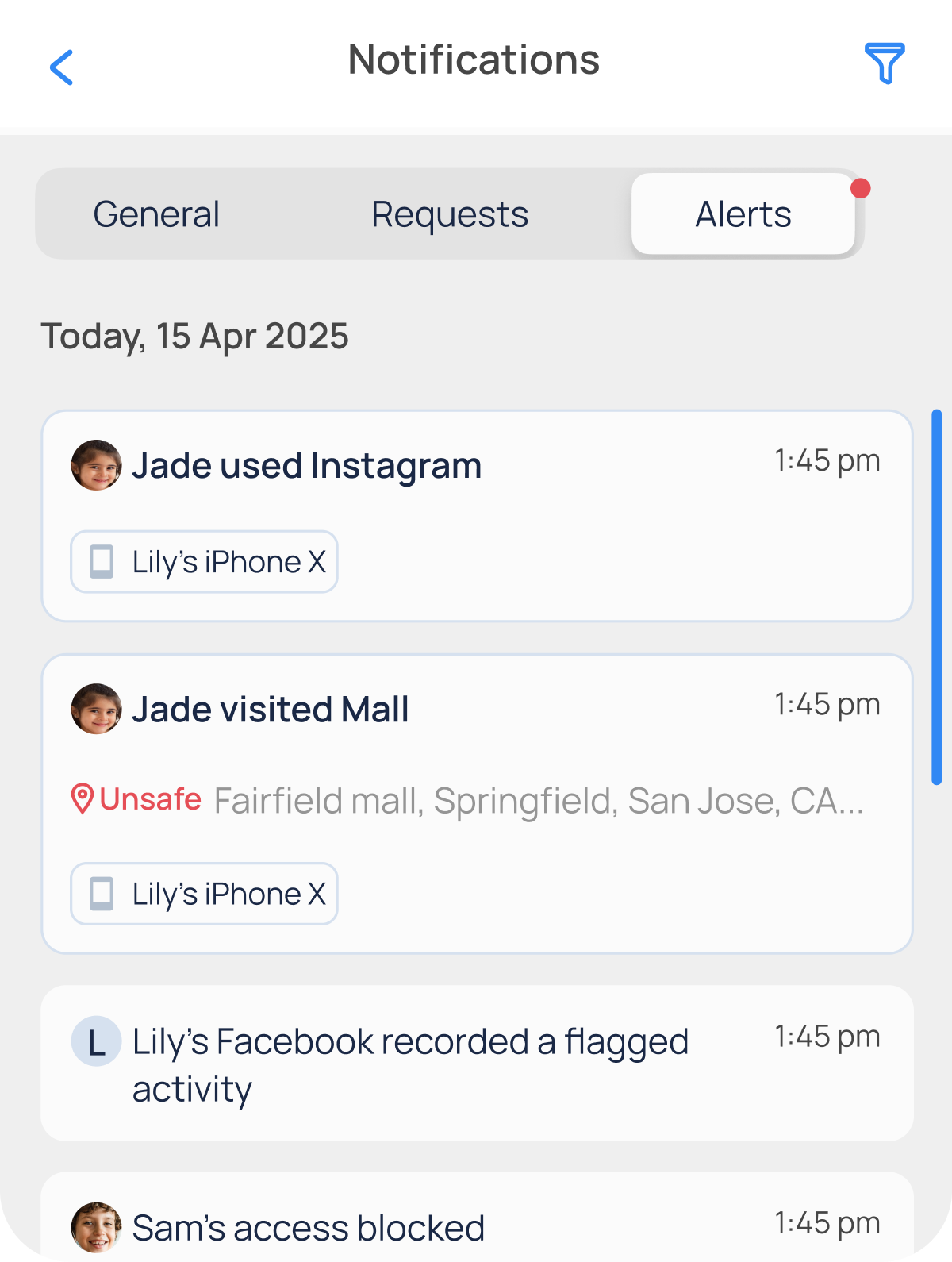Click Jade's avatar on Instagram alert
The width and height of the screenshot is (952, 1262).
[x=97, y=465]
